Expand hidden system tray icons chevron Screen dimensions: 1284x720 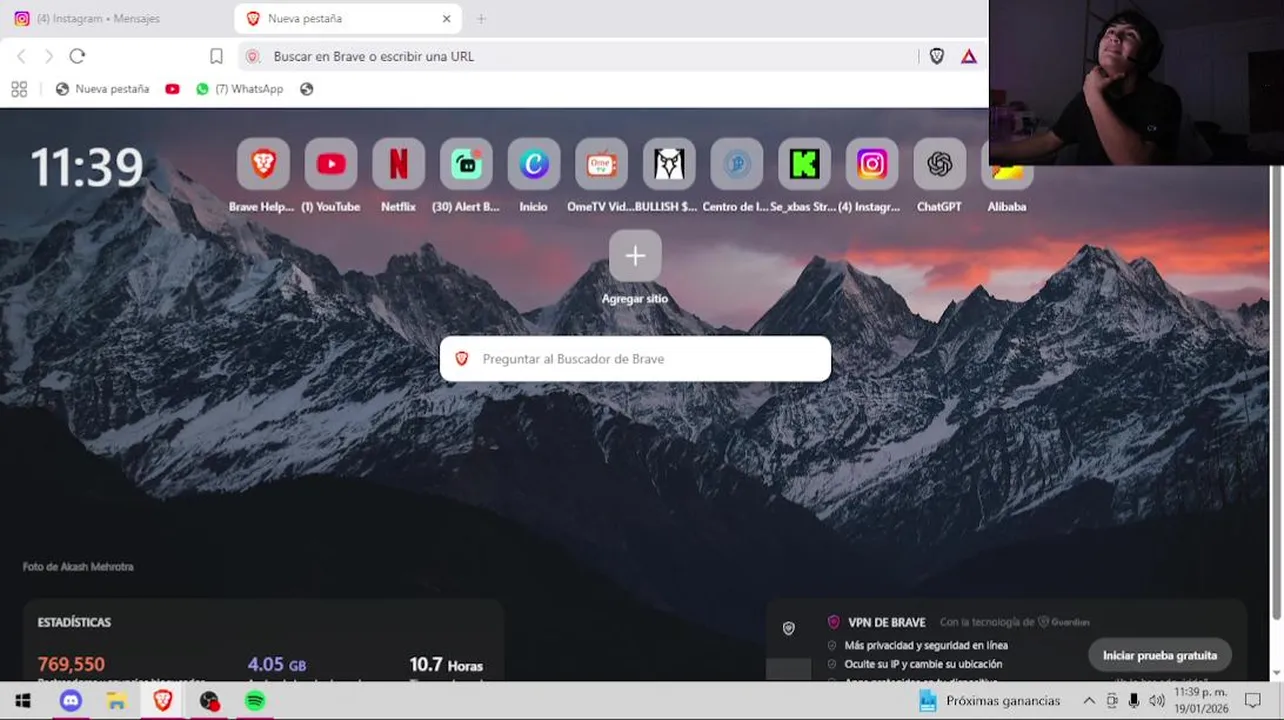(x=1089, y=701)
